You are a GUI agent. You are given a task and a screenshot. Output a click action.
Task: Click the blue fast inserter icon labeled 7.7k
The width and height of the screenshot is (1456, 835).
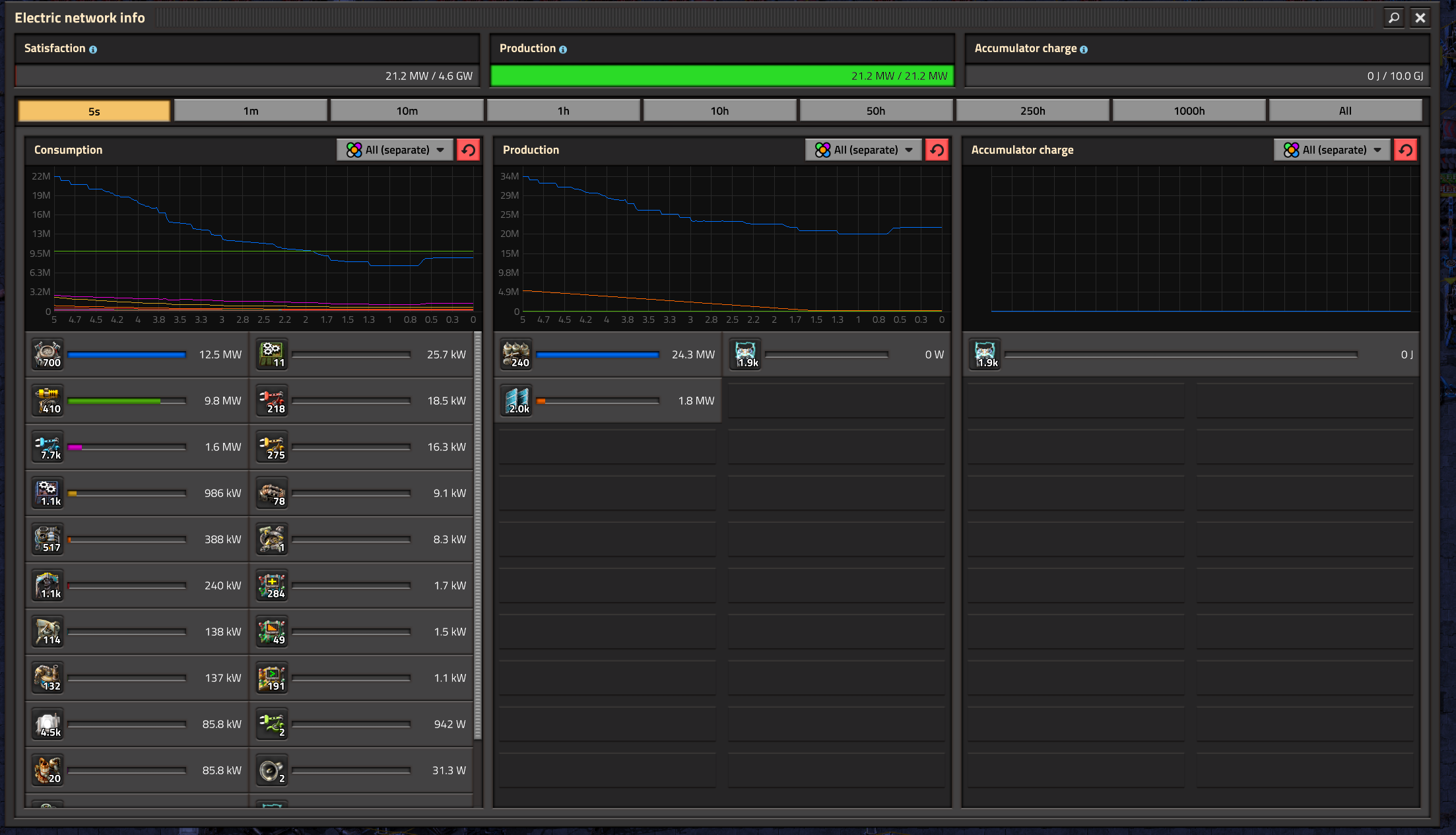pyautogui.click(x=48, y=447)
